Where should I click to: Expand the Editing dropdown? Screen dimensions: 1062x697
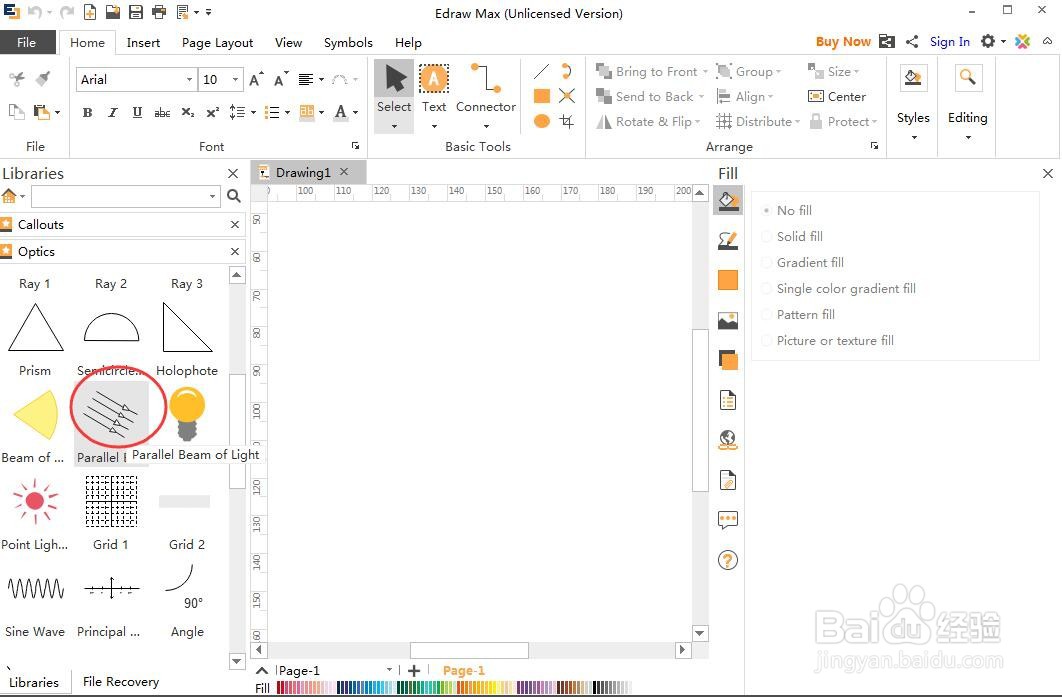point(968,138)
